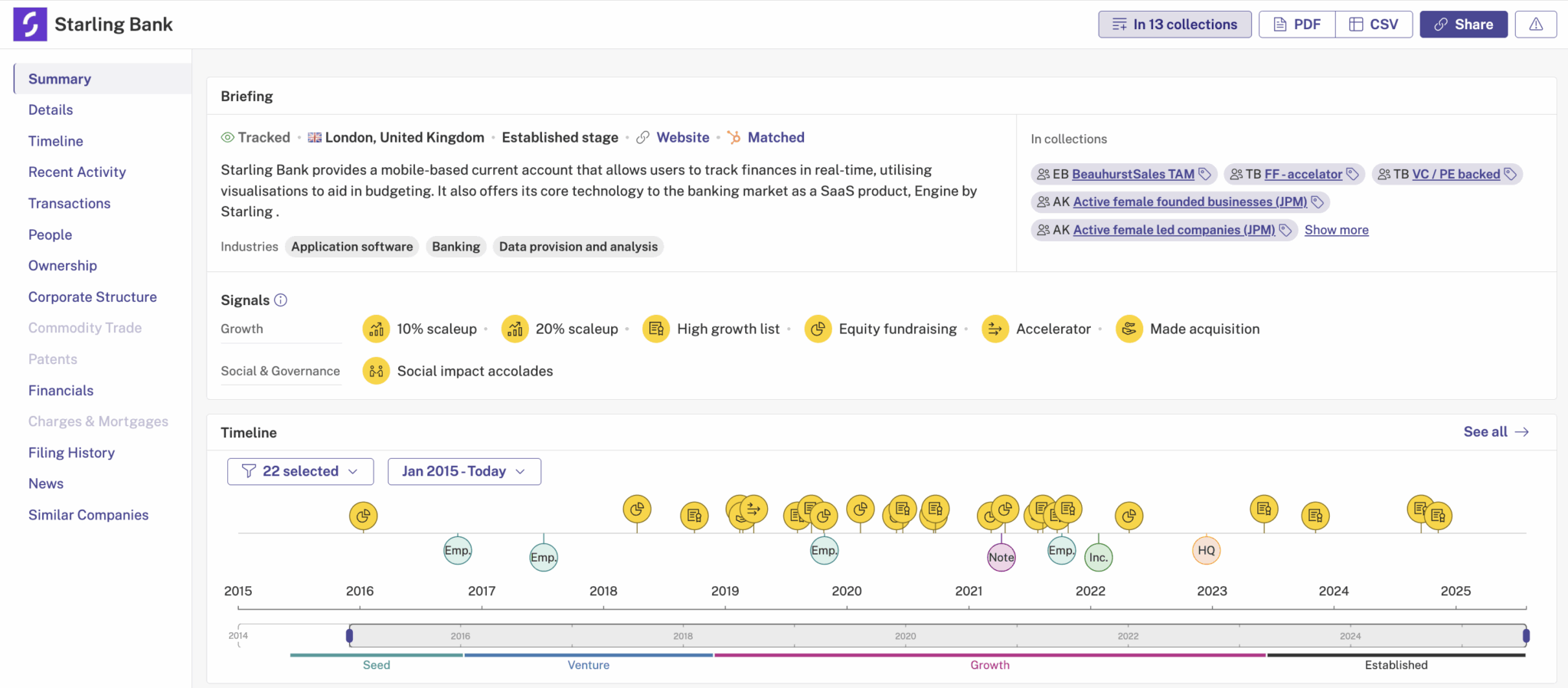Click the Made acquisition signal icon
The image size is (1568, 688).
[x=1129, y=329]
